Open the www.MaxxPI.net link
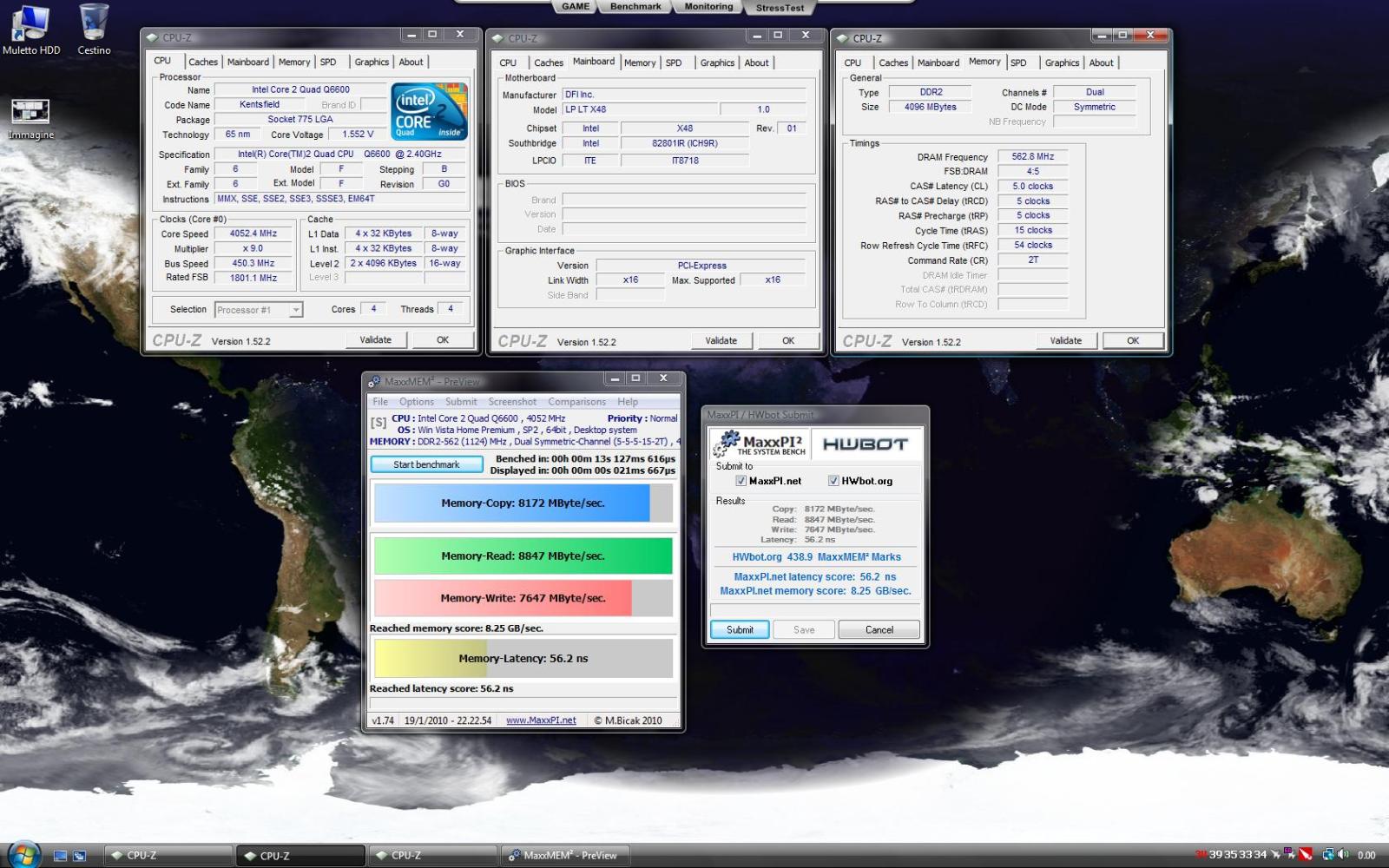The image size is (1389, 868). pos(541,720)
